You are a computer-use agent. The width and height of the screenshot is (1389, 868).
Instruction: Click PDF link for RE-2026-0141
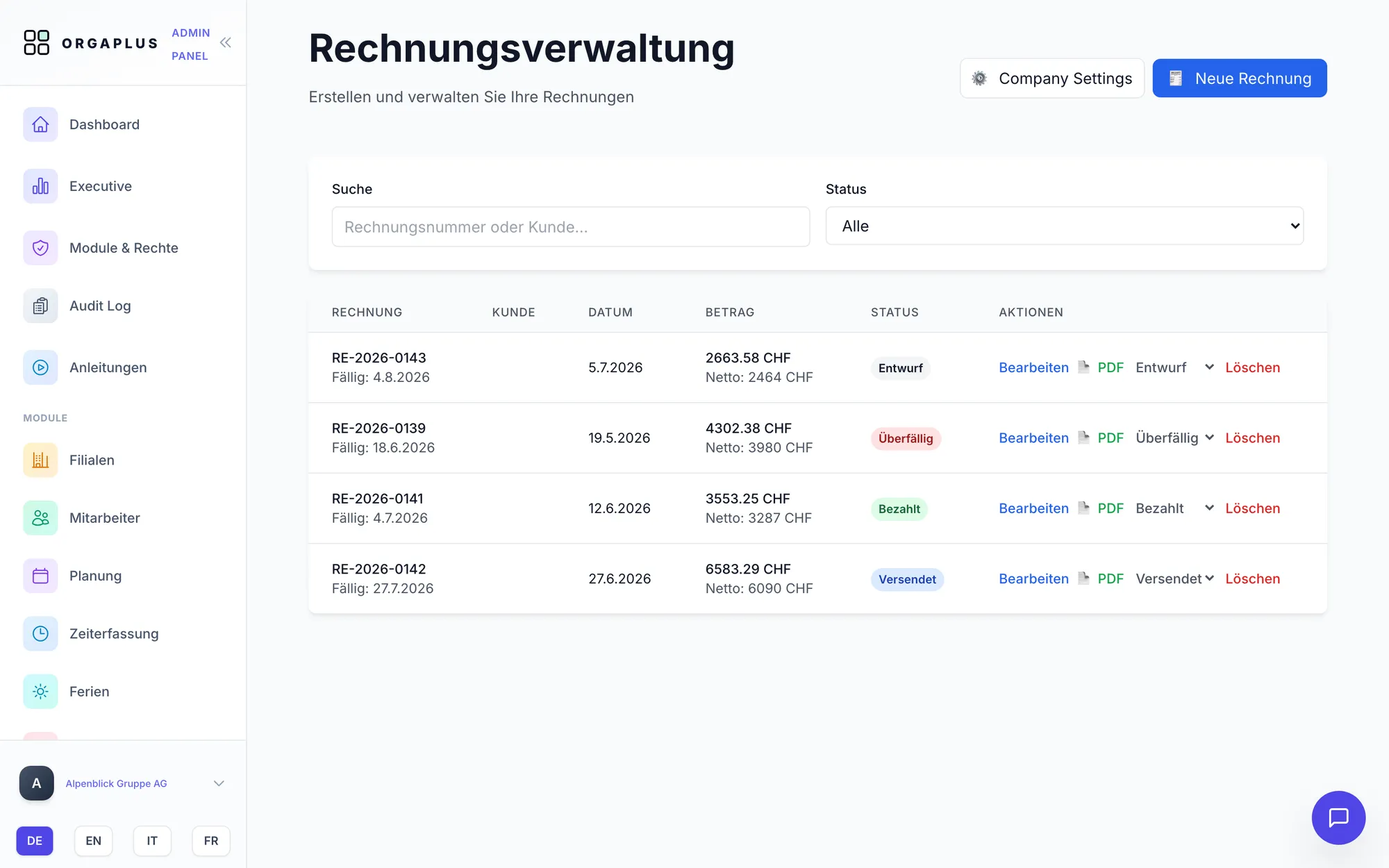[x=1111, y=508]
